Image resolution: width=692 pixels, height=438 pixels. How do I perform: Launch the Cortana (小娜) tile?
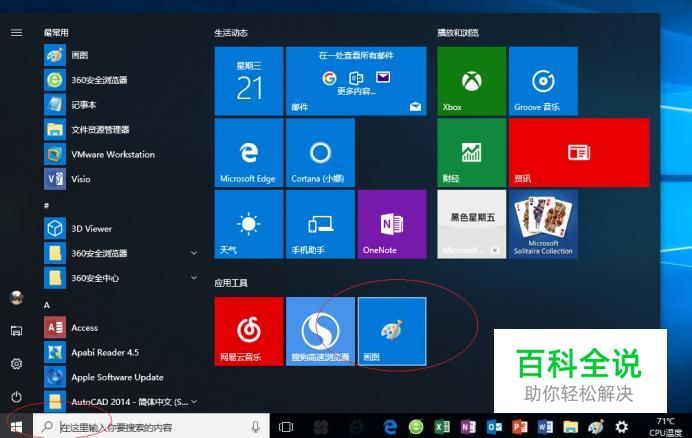point(320,153)
